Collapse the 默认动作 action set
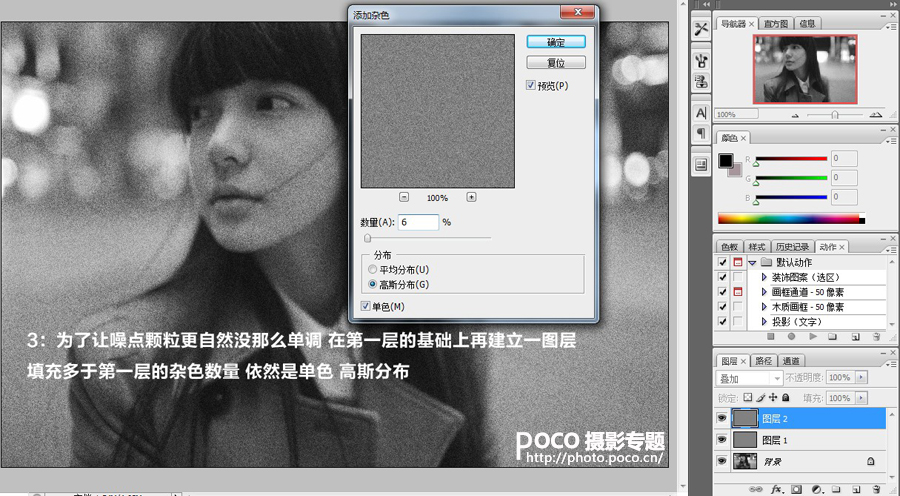The width and height of the screenshot is (900, 496). click(752, 262)
